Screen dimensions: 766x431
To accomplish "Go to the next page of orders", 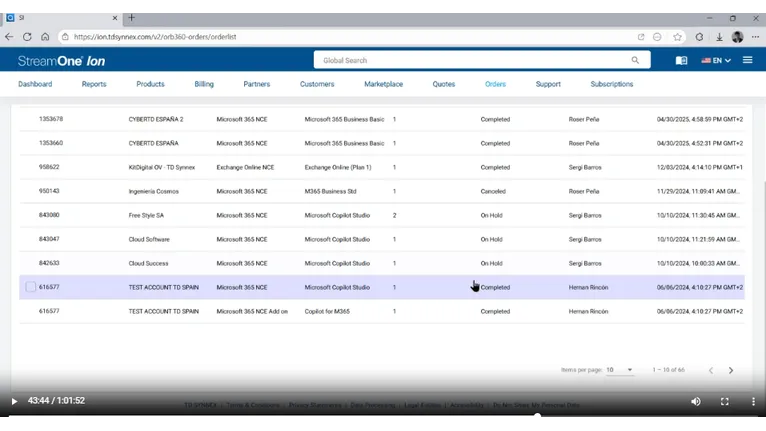I will click(731, 370).
